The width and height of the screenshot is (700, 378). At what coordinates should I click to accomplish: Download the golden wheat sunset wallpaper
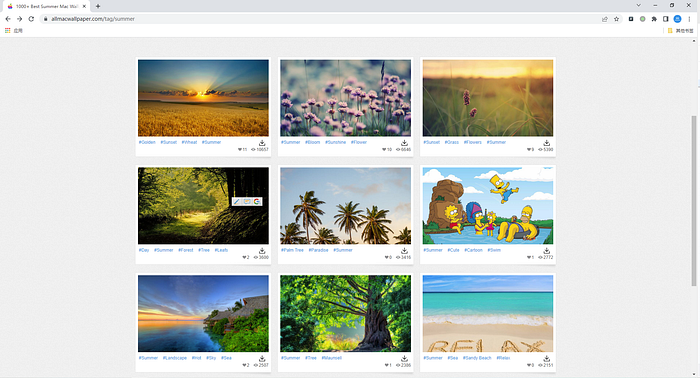click(x=262, y=143)
